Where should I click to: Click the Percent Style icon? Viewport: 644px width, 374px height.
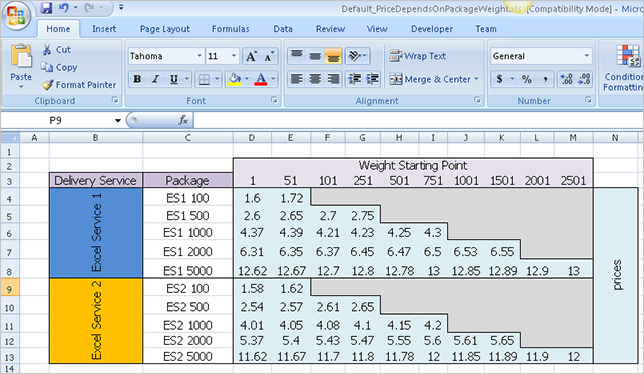click(527, 79)
